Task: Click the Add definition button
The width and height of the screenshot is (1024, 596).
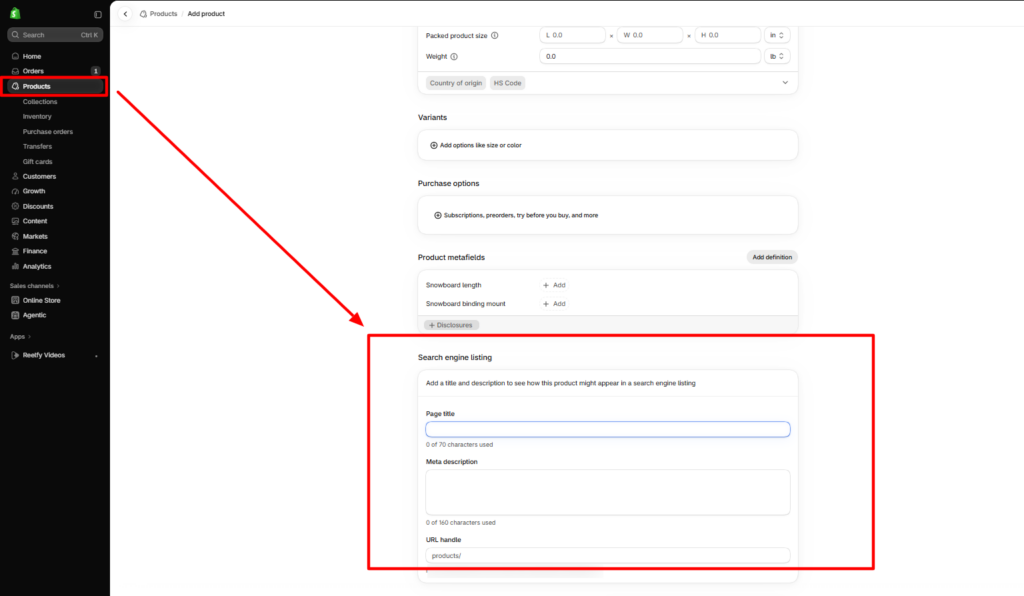Action: click(x=772, y=257)
